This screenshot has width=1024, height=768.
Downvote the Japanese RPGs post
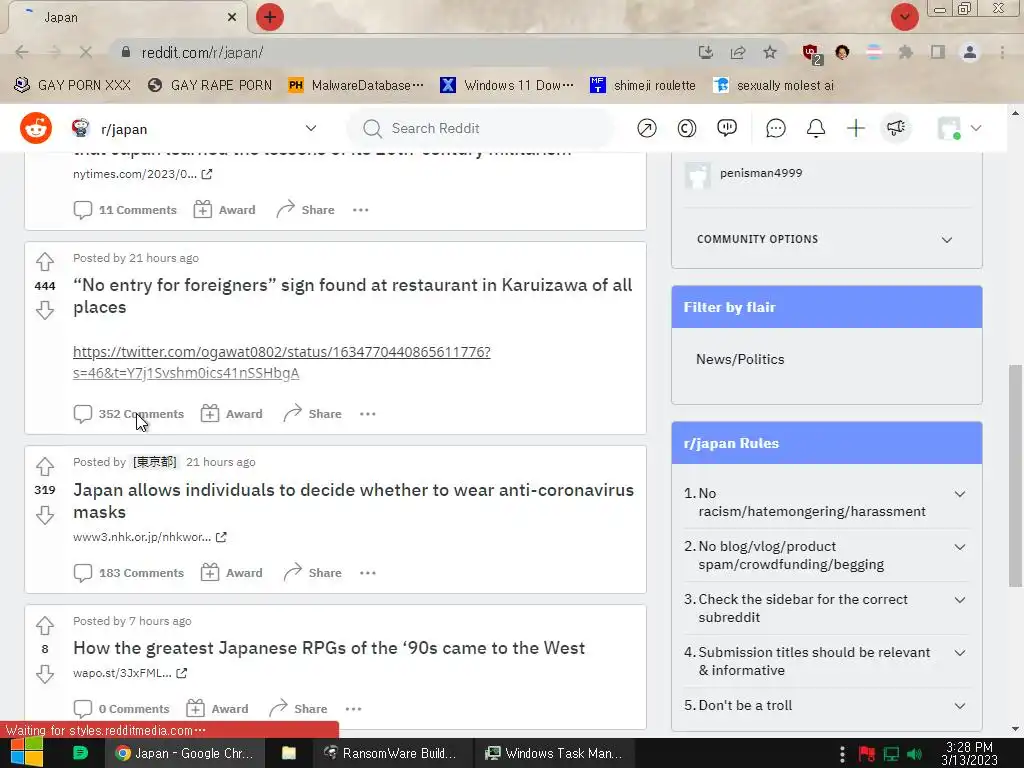pos(44,674)
